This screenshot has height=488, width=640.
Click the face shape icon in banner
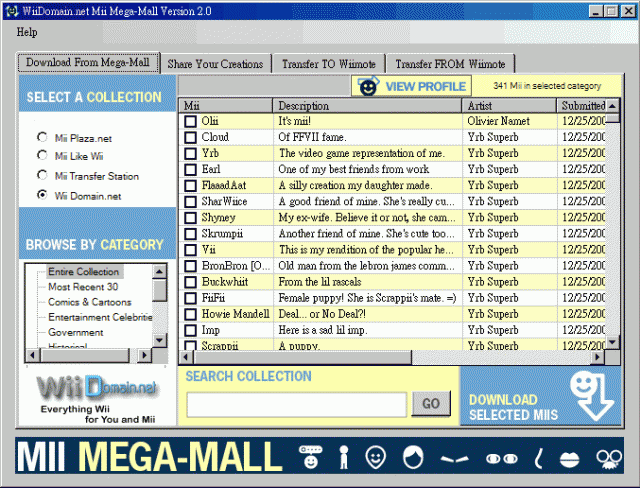[376, 457]
